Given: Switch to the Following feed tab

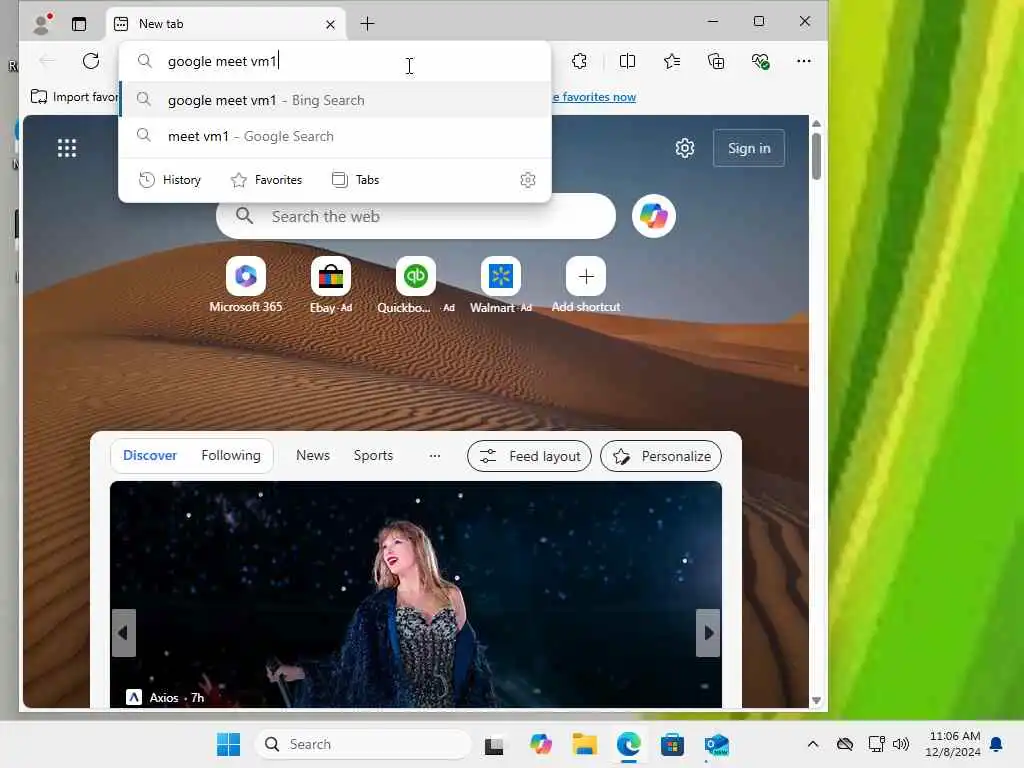Looking at the screenshot, I should pos(231,456).
